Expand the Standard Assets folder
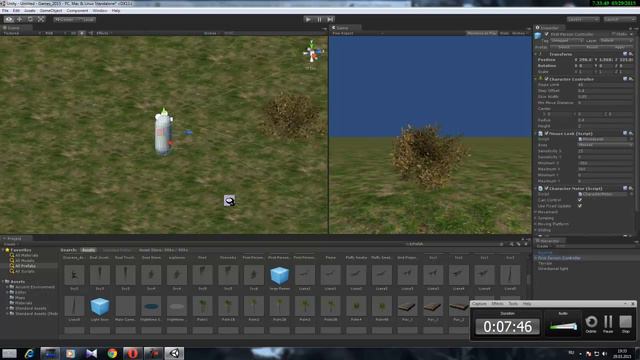Viewport: 640px width, 360px height. click(x=7, y=309)
